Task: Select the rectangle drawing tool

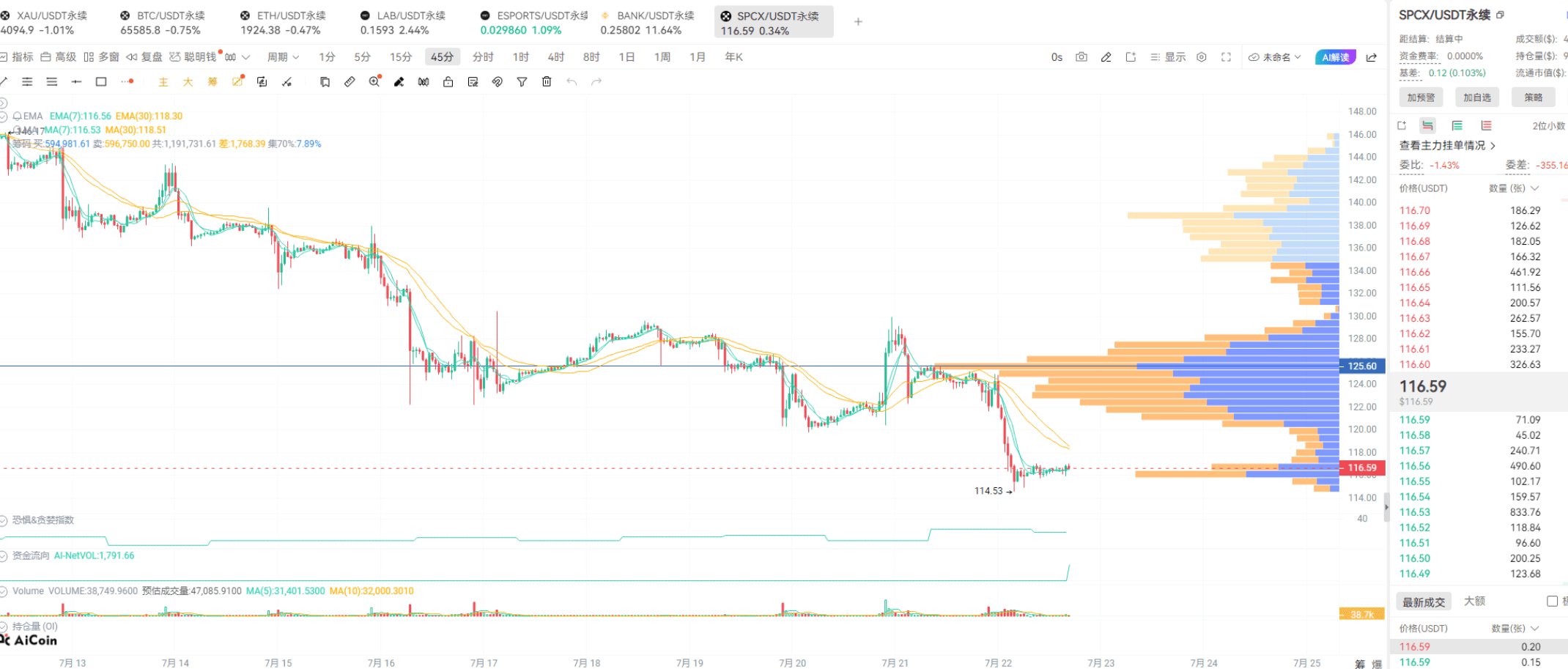Action: (x=101, y=81)
